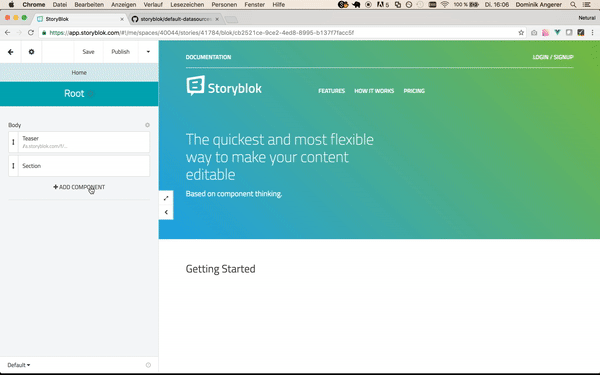Open the Pricing nav item
The image size is (600, 375).
(x=414, y=91)
